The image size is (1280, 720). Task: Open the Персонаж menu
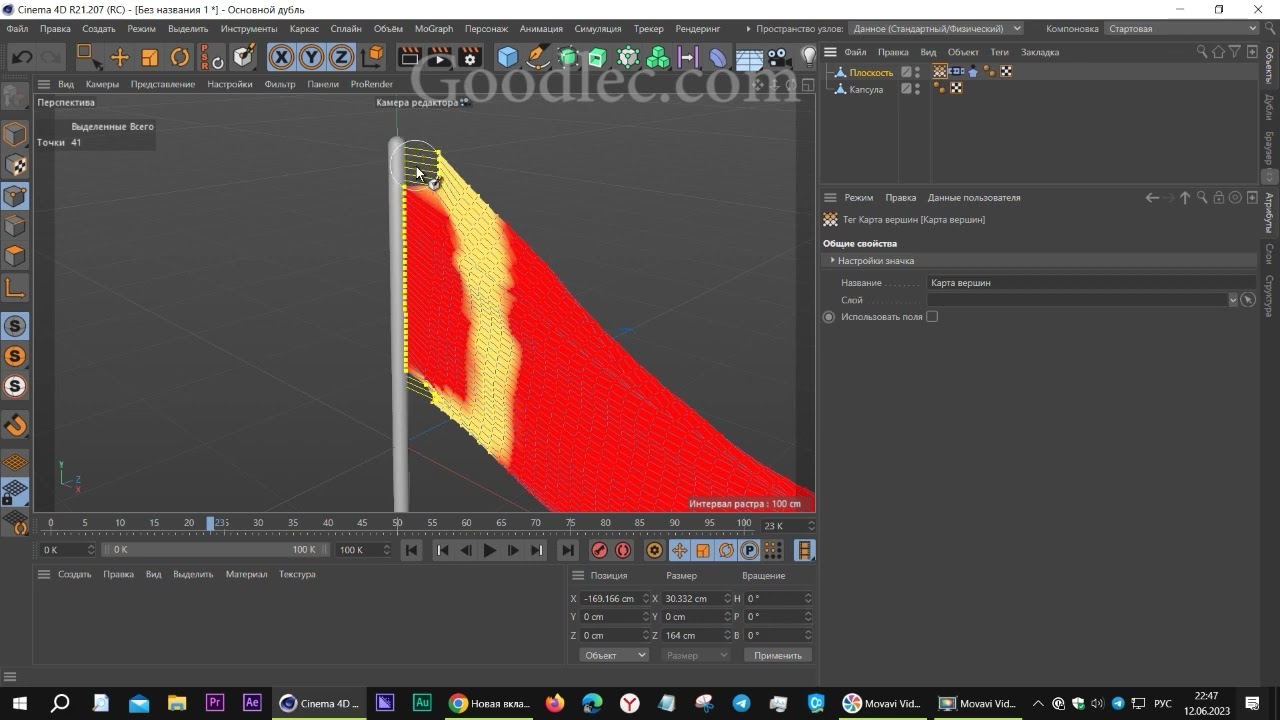(487, 29)
